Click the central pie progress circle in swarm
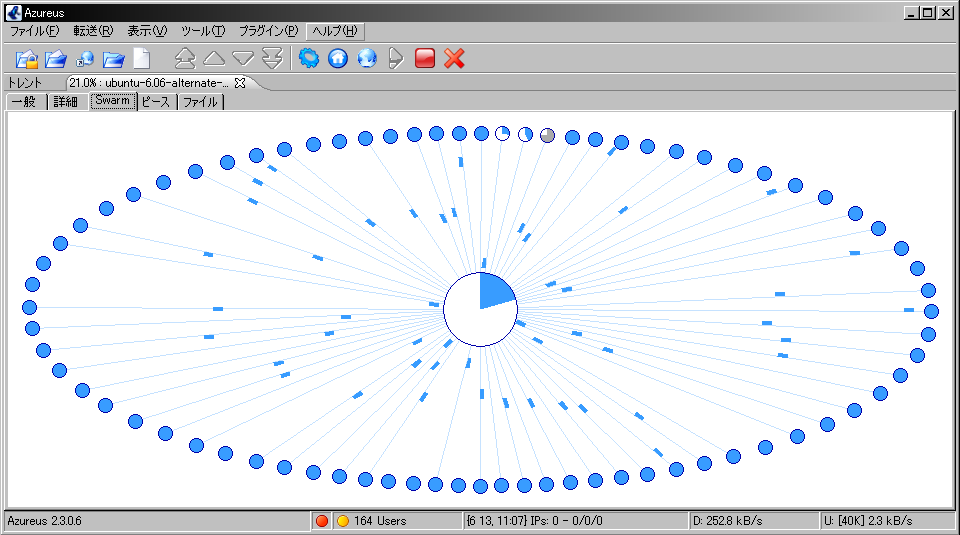The image size is (960, 535). pyautogui.click(x=480, y=308)
